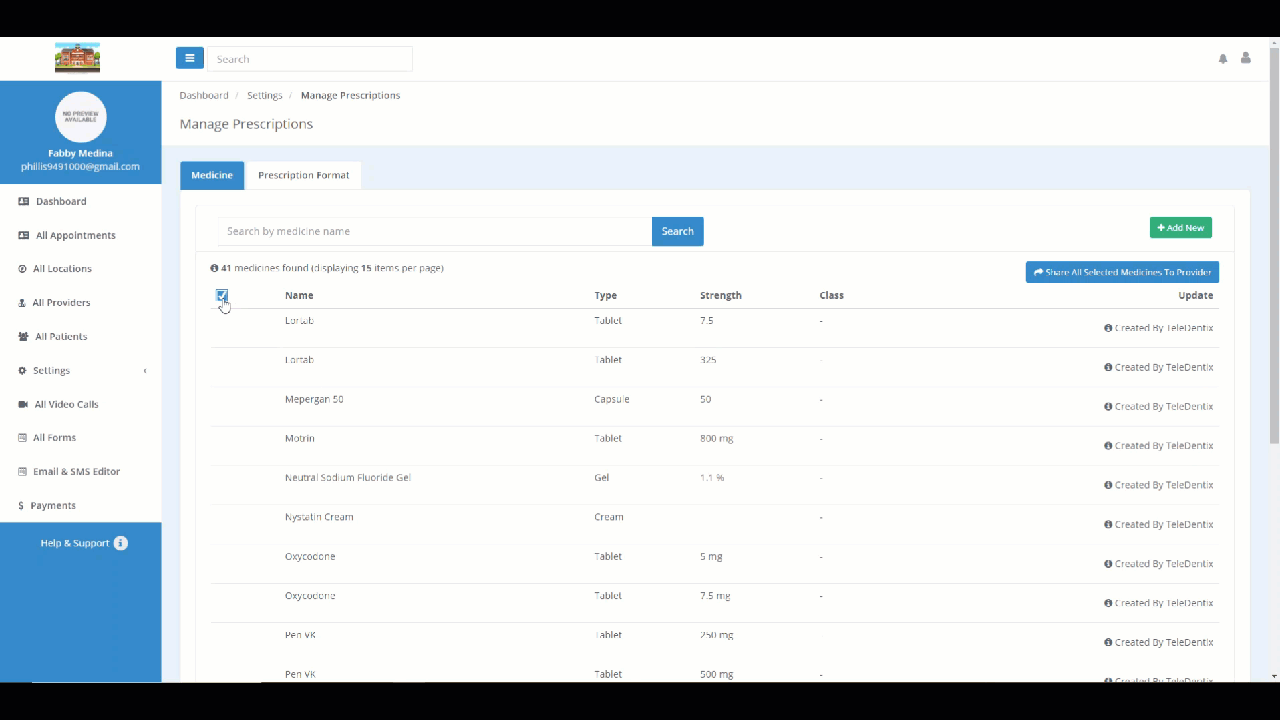This screenshot has width=1280, height=720.
Task: Click the Add New button
Action: coord(1180,227)
